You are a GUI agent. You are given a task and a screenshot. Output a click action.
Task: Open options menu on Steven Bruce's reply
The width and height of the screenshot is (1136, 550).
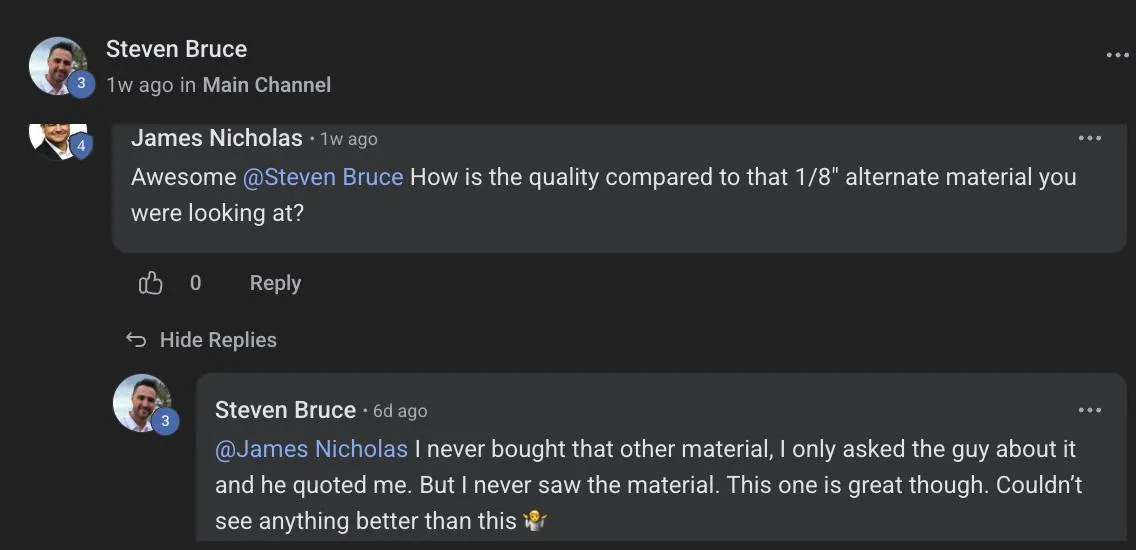coord(1090,410)
